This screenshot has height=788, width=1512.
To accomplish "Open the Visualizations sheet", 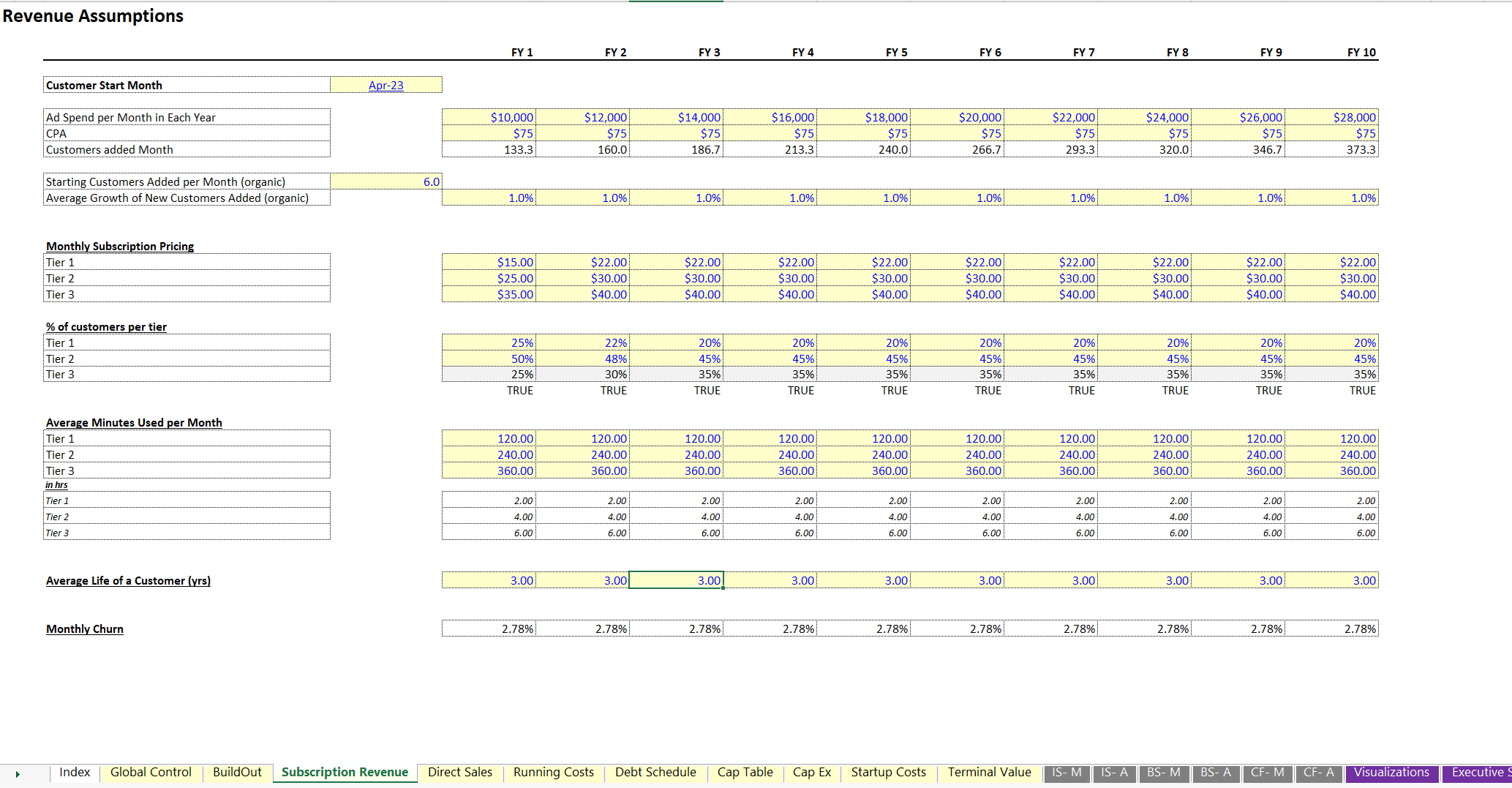I will (1391, 772).
